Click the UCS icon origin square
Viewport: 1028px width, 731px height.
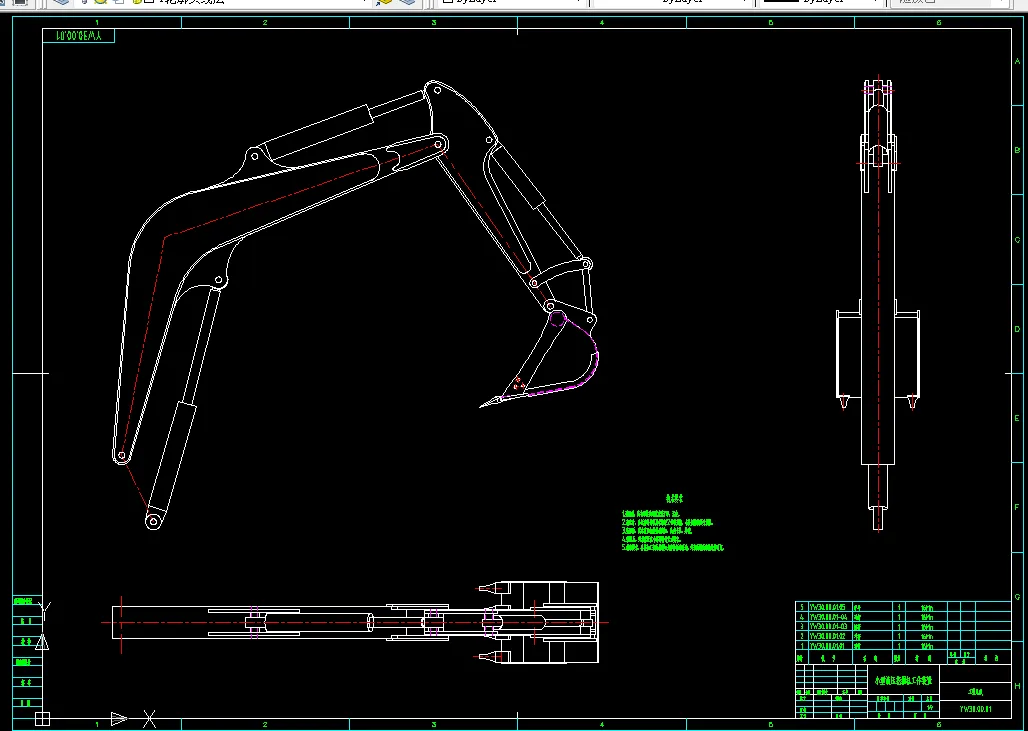pyautogui.click(x=42, y=719)
